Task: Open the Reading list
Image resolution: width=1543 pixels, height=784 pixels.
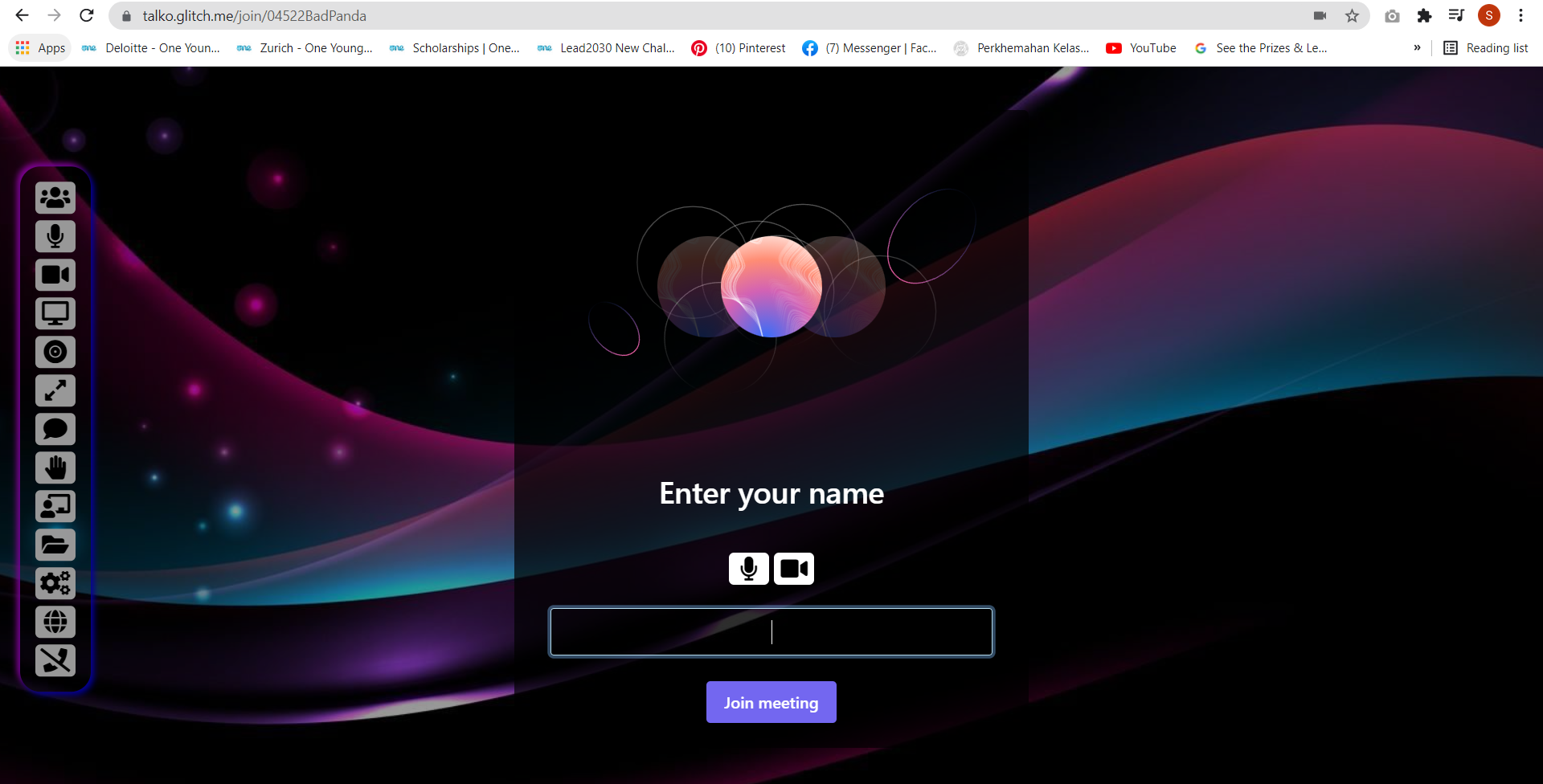Action: [x=1486, y=48]
